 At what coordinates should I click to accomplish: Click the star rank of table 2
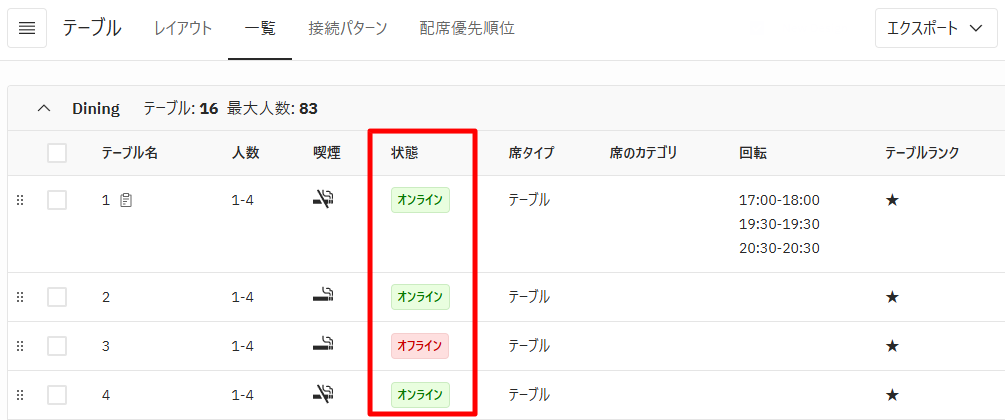click(892, 297)
